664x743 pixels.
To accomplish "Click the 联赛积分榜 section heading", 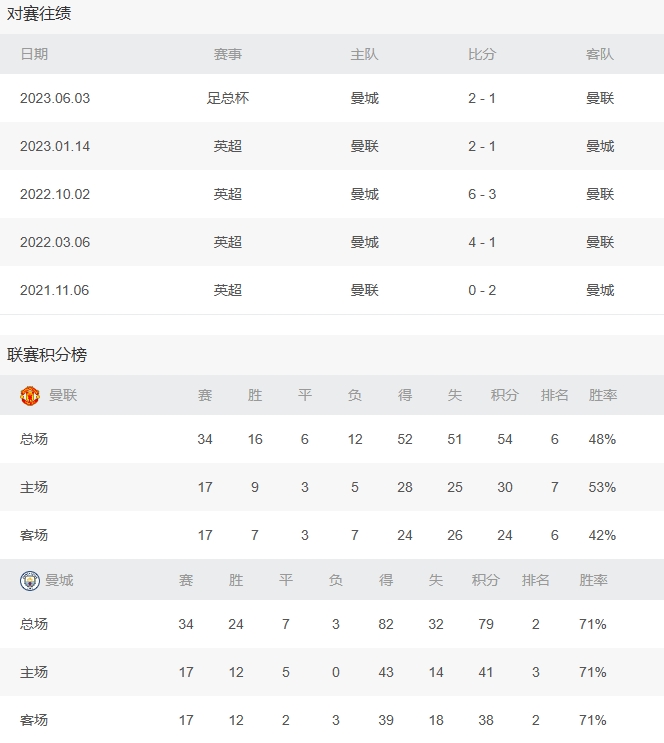I will coord(47,355).
